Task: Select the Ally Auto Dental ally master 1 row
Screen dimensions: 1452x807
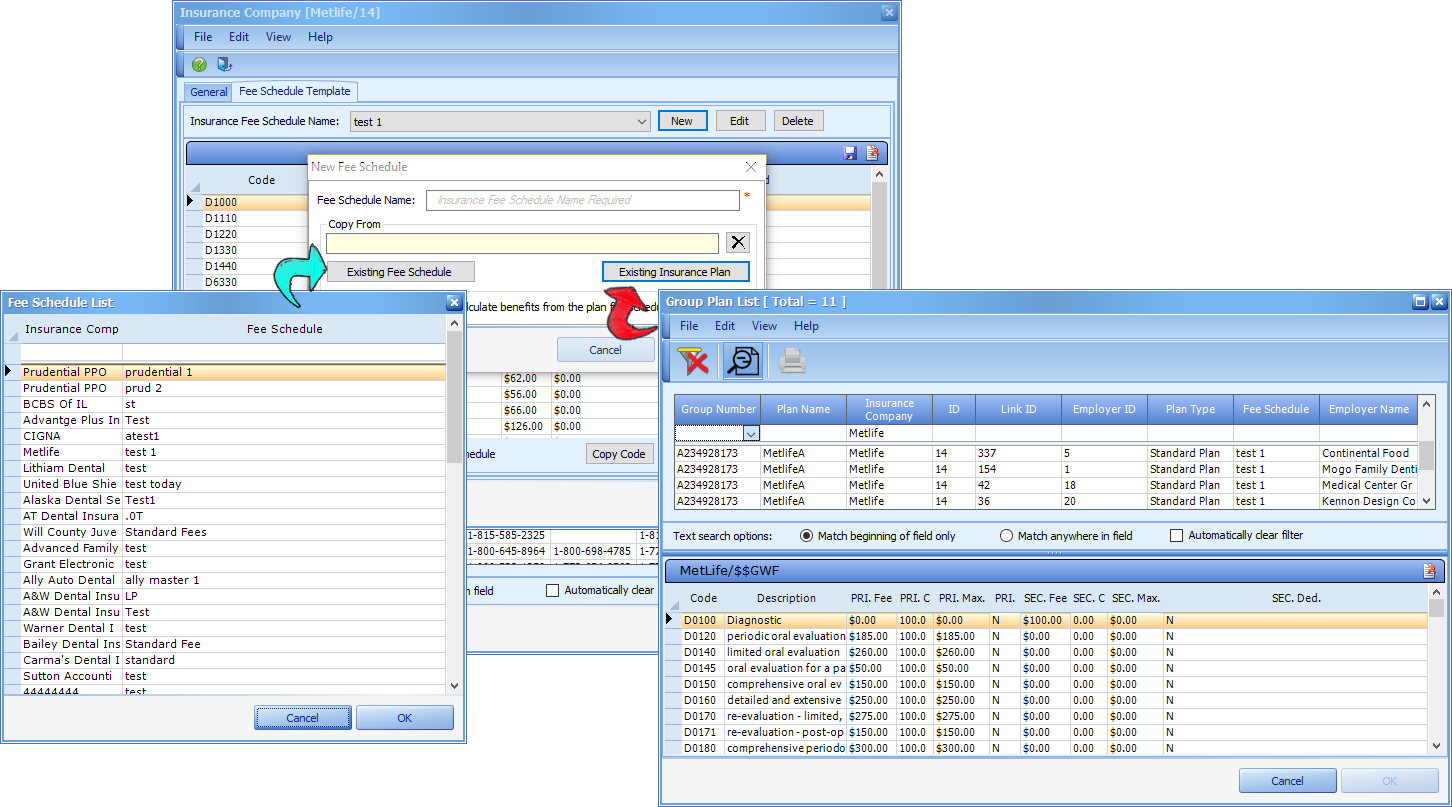Action: [233, 580]
